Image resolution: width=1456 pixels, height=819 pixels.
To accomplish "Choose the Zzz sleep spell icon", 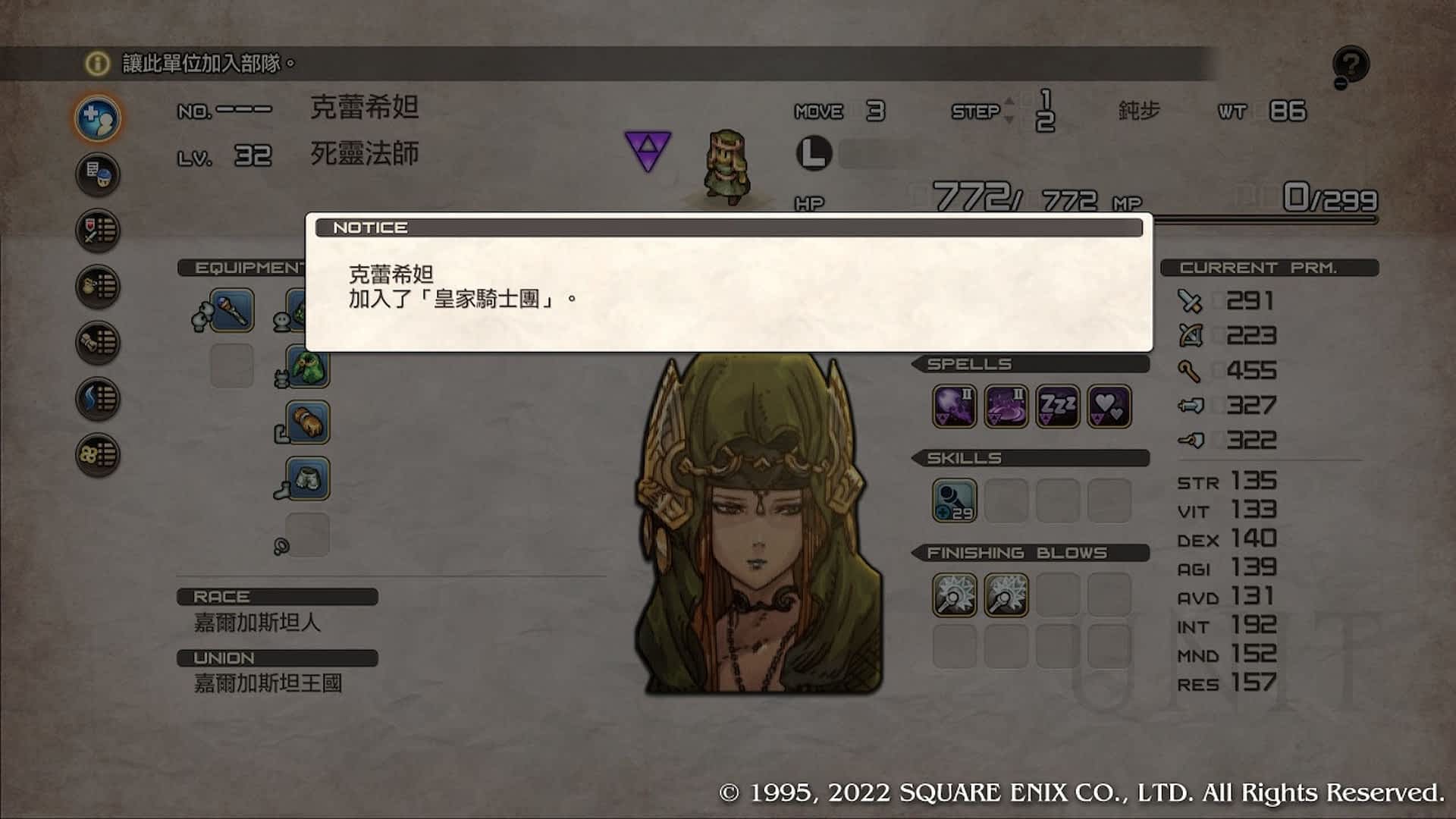I will point(1057,406).
